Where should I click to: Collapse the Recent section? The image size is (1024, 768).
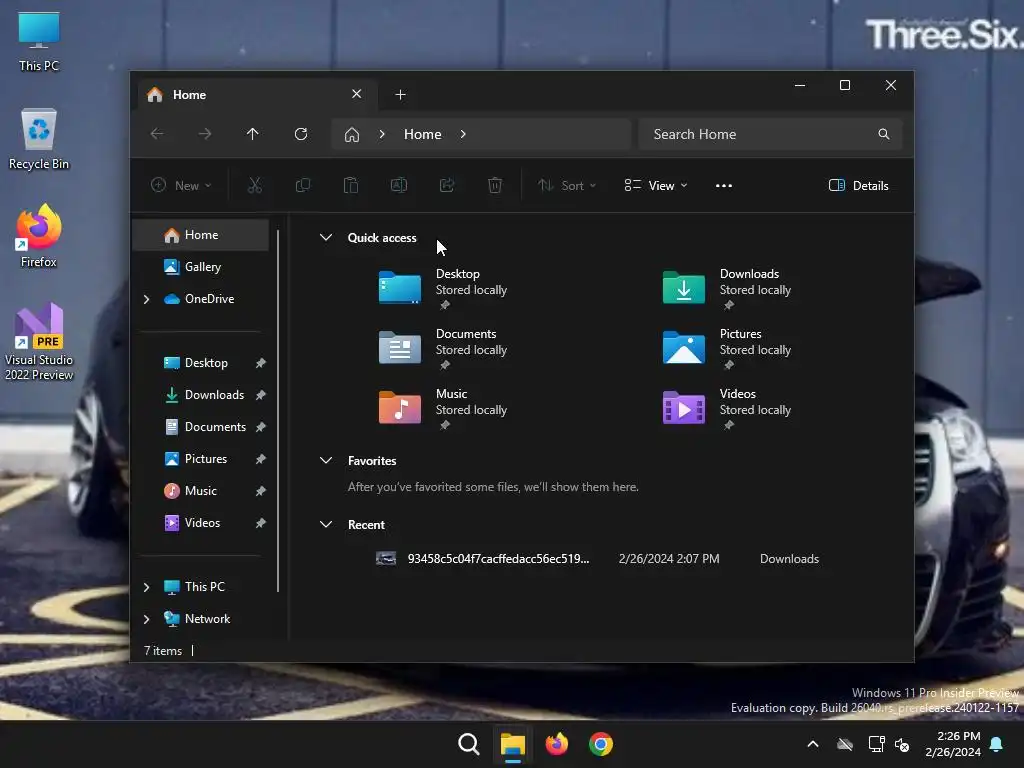click(x=326, y=524)
